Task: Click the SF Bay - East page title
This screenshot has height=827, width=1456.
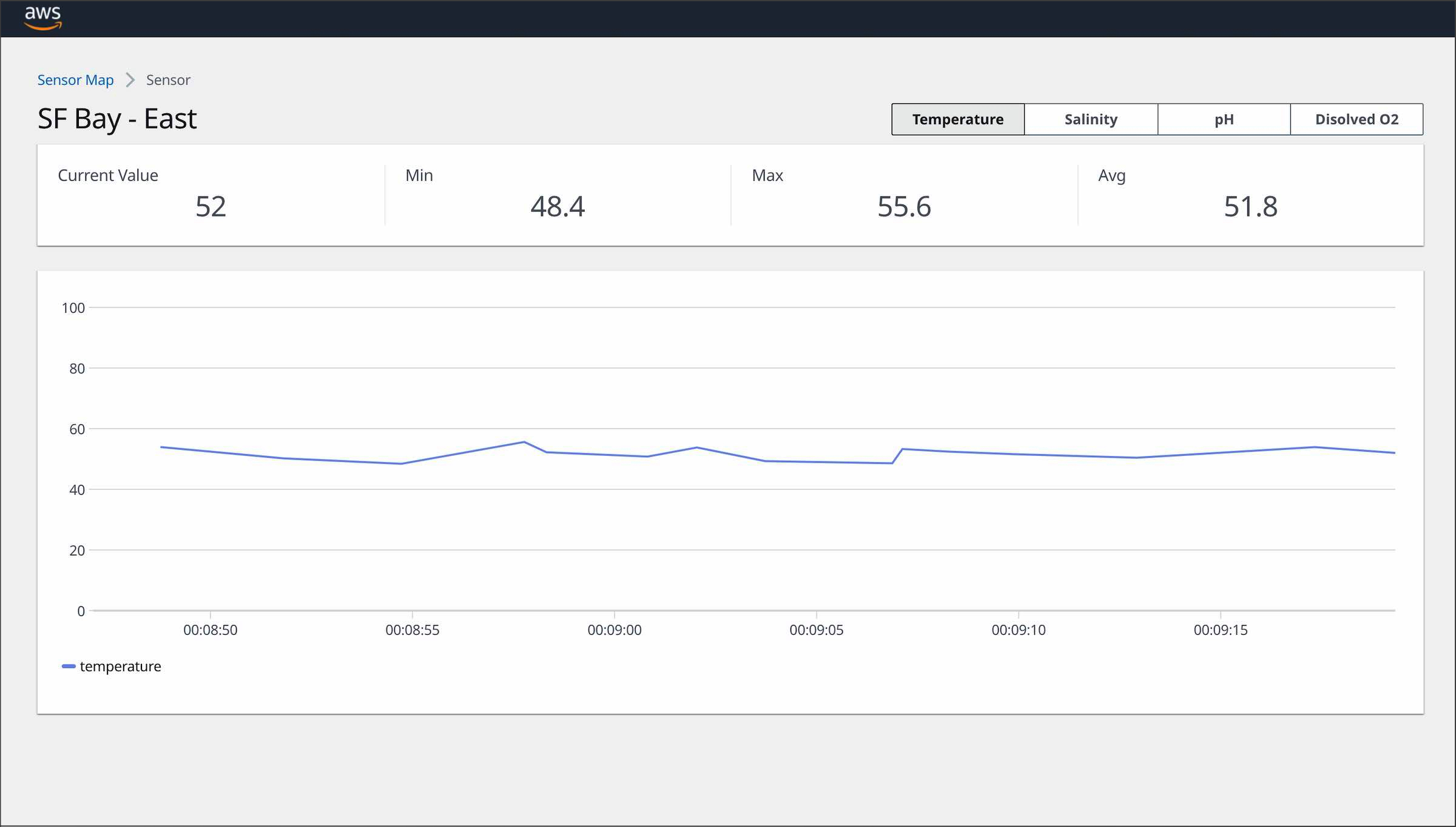Action: click(x=117, y=119)
